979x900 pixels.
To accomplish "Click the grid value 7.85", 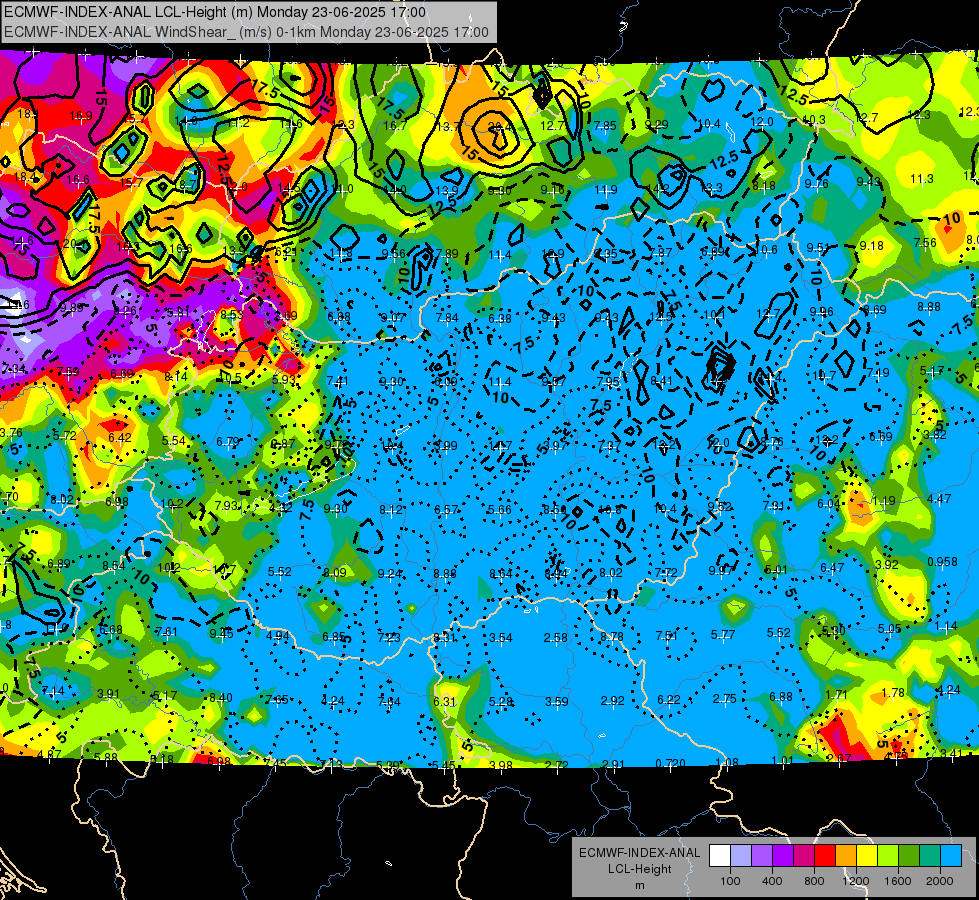I will tap(605, 126).
